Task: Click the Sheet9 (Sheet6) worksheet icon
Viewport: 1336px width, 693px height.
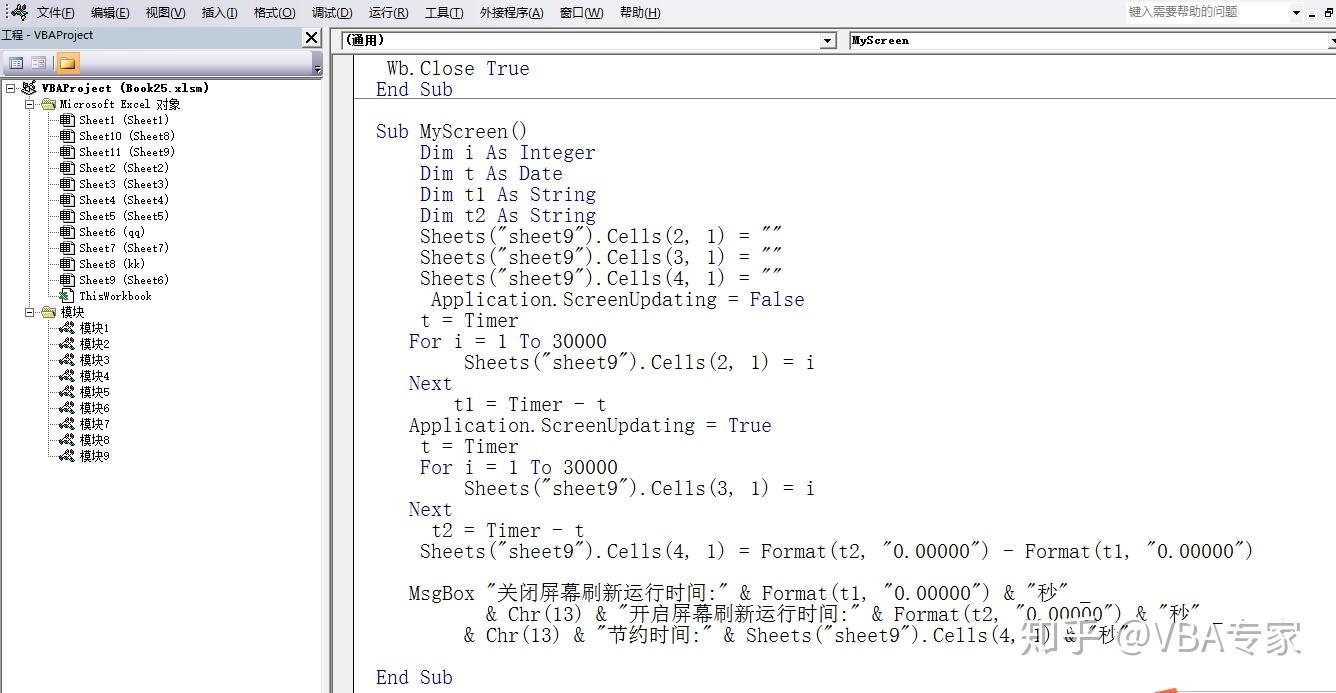Action: click(x=67, y=280)
